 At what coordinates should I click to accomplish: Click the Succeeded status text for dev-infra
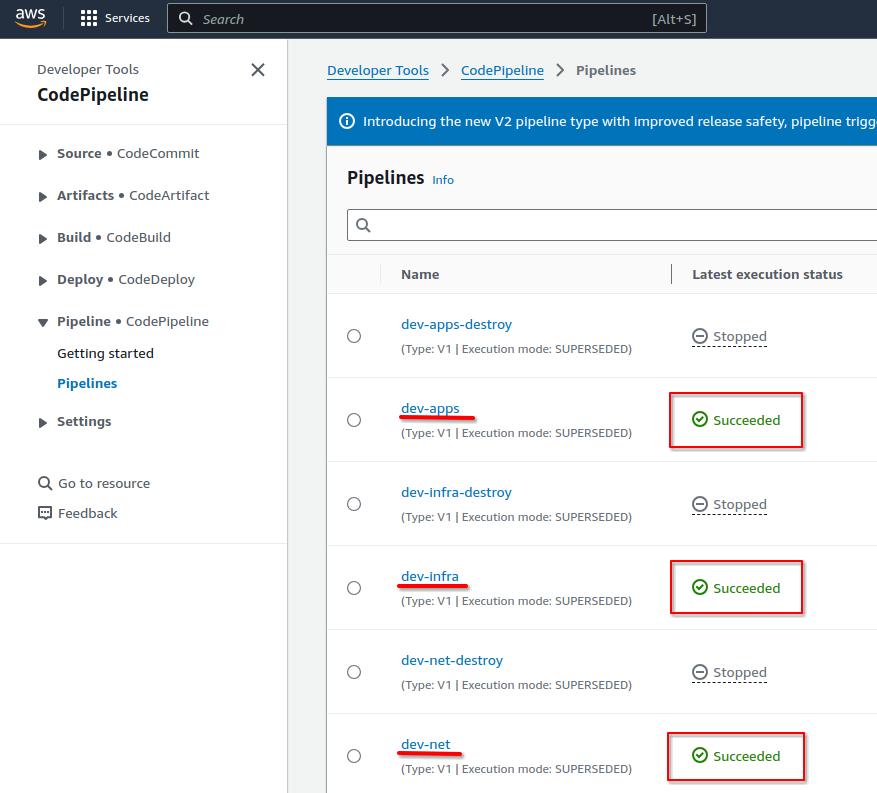[x=746, y=588]
